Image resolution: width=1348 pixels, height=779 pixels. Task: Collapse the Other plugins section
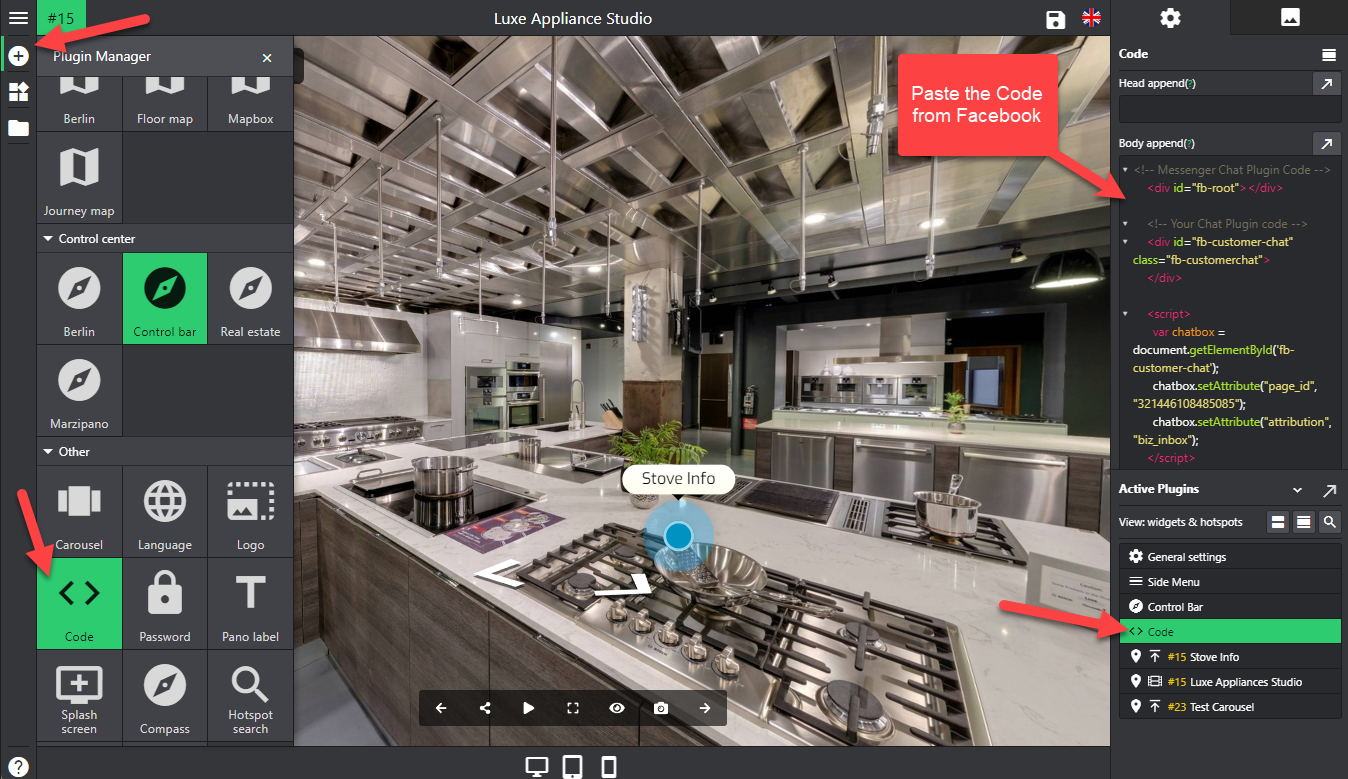pyautogui.click(x=48, y=452)
